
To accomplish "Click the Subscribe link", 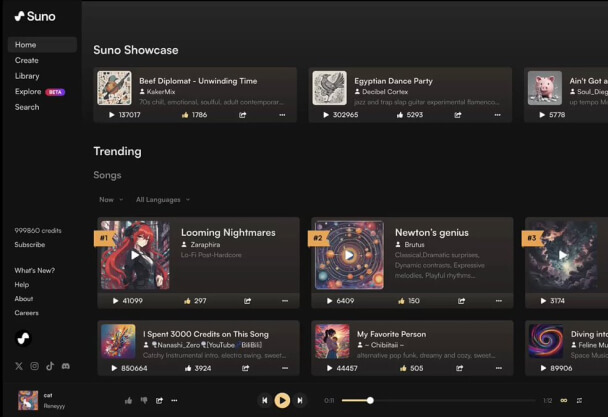I will (29, 244).
